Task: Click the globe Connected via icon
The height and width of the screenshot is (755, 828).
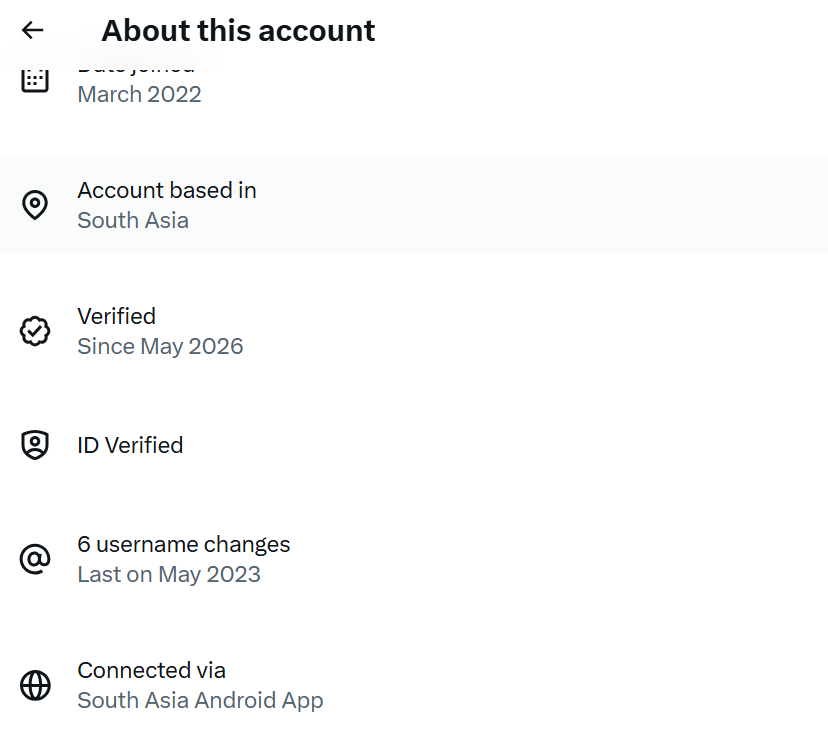Action: 35,685
